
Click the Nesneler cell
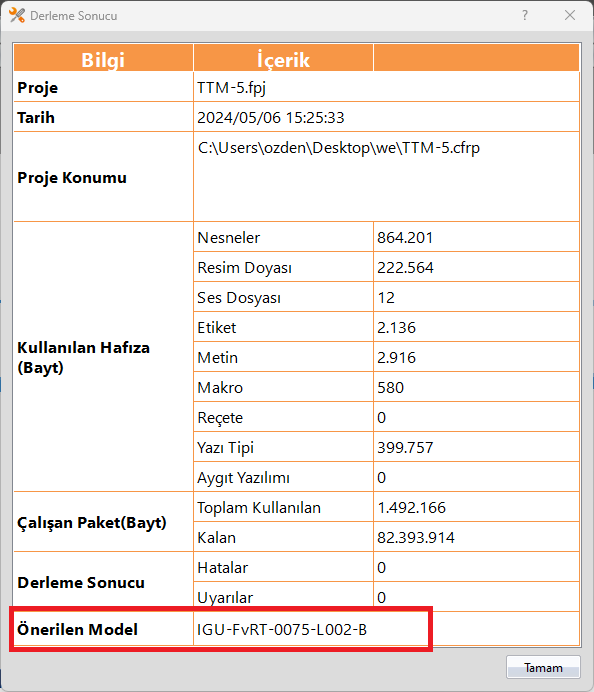pos(283,237)
